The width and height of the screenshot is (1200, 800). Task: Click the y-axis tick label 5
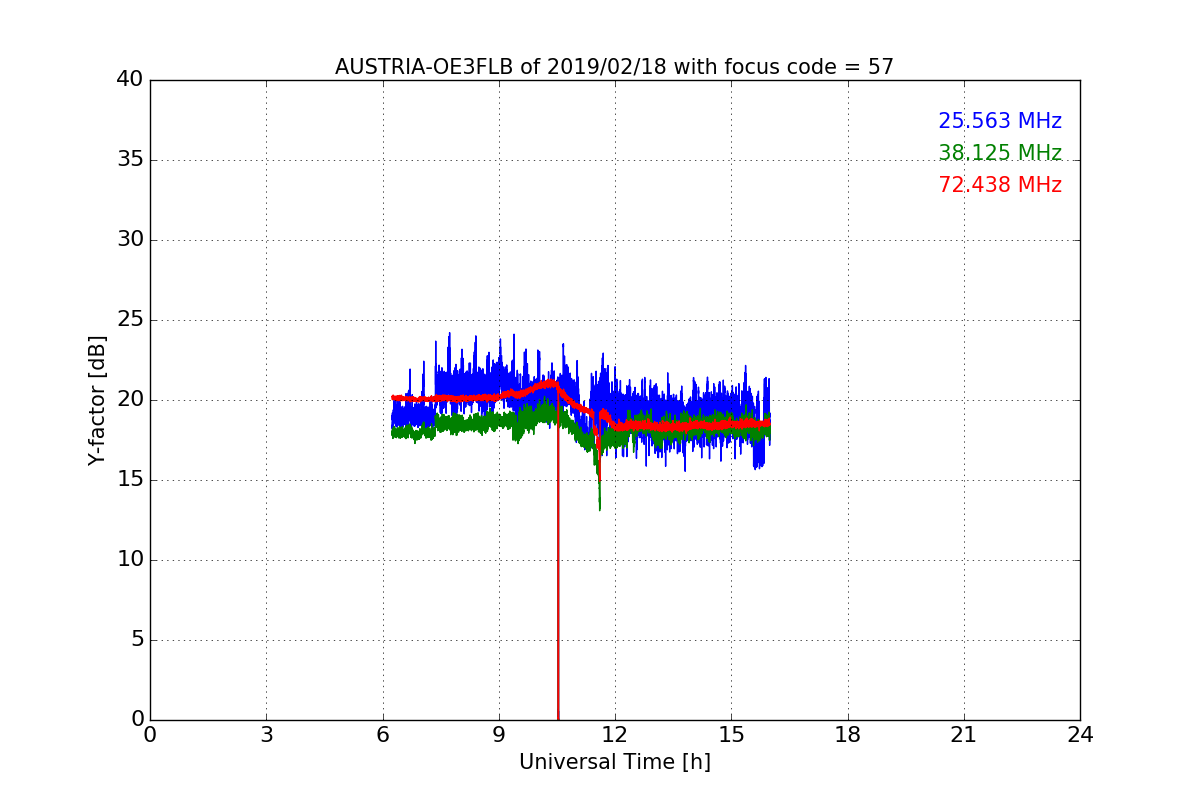(137, 640)
